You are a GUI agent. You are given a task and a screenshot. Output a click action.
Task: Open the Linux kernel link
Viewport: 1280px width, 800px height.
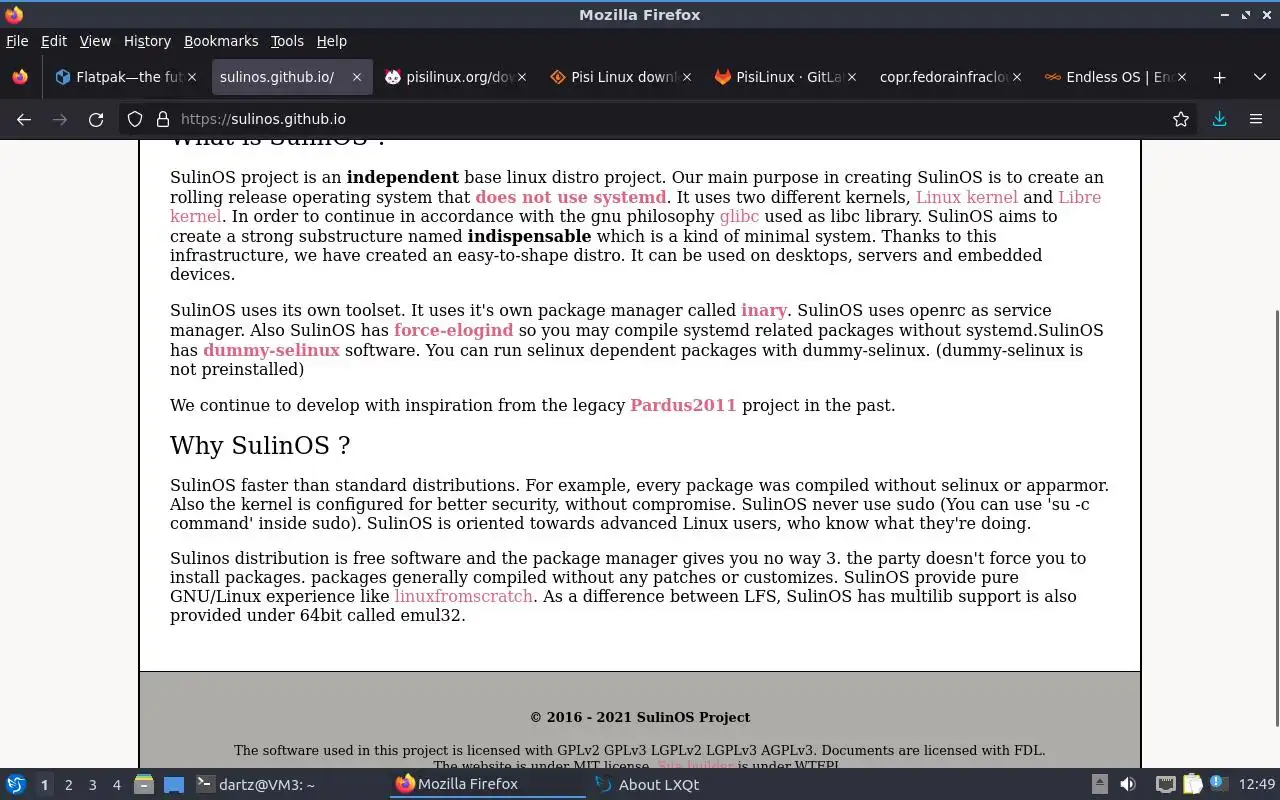(966, 197)
